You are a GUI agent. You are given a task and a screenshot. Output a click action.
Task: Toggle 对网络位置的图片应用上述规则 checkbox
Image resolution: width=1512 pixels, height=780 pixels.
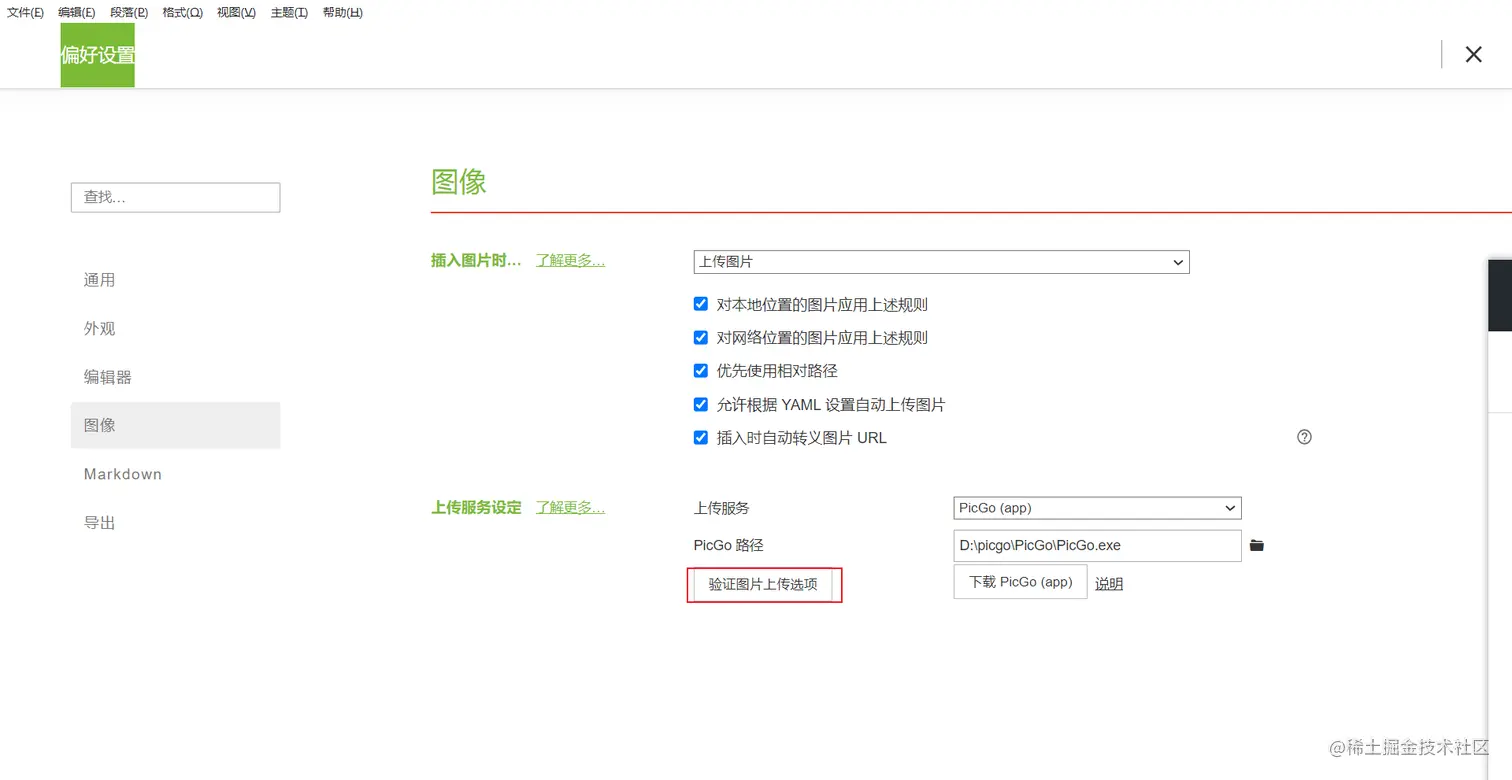701,338
